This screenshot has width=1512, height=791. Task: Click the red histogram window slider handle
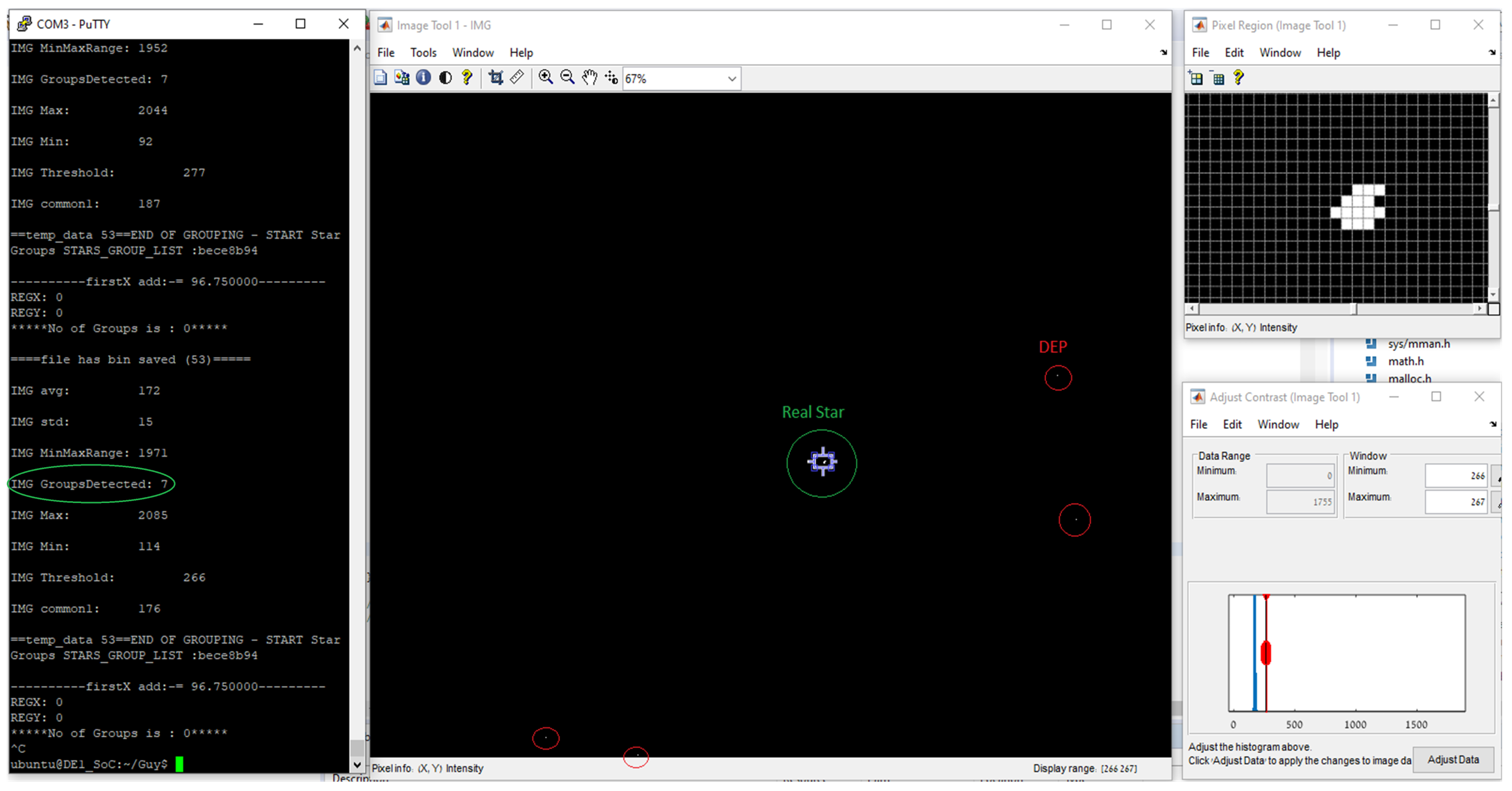(1266, 653)
